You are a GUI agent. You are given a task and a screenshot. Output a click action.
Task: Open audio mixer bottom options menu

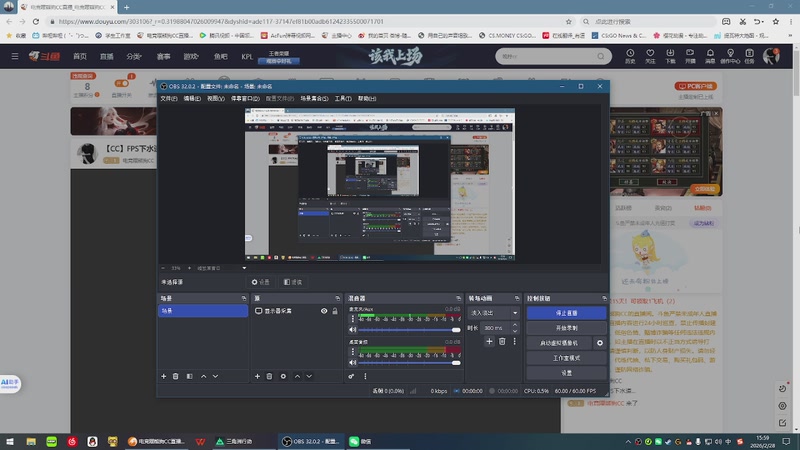(x=365, y=377)
